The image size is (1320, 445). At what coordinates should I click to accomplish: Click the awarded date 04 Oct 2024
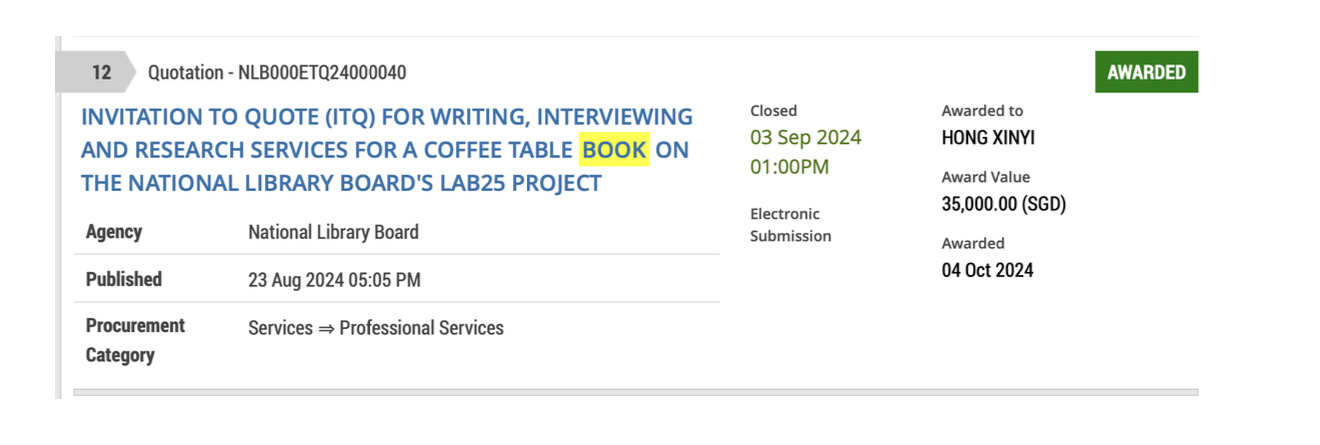987,270
